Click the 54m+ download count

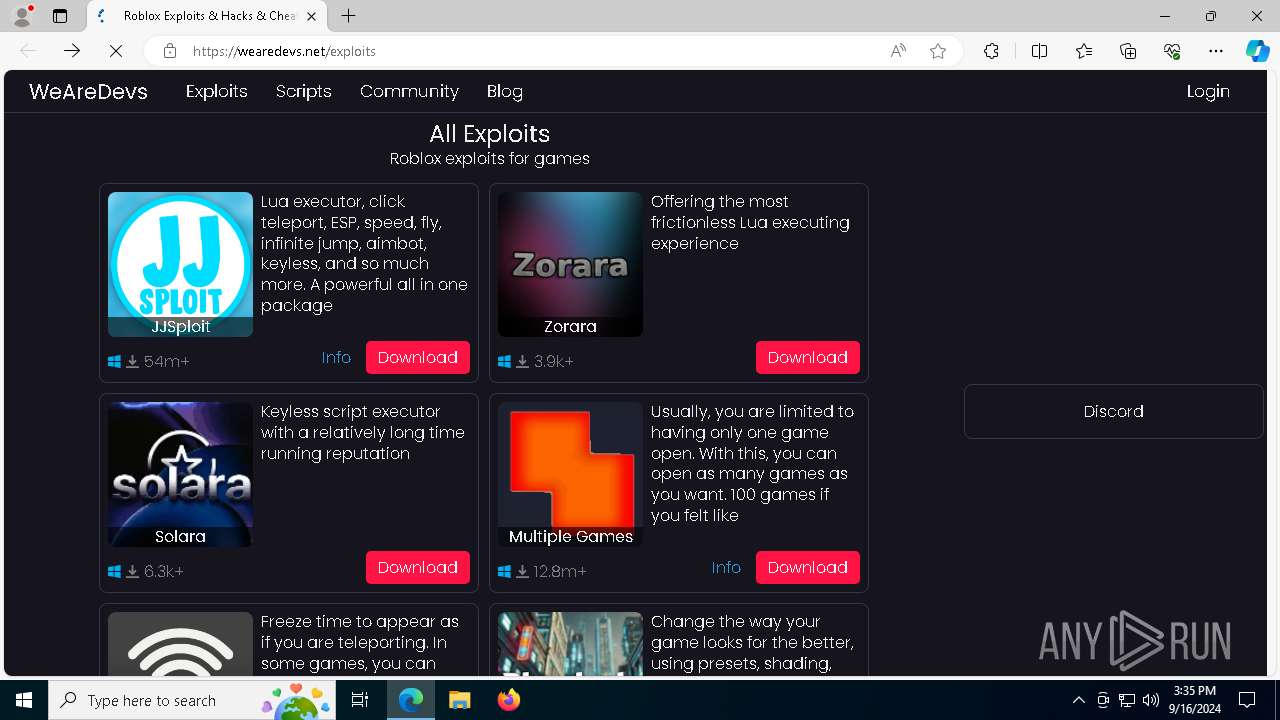click(x=166, y=362)
